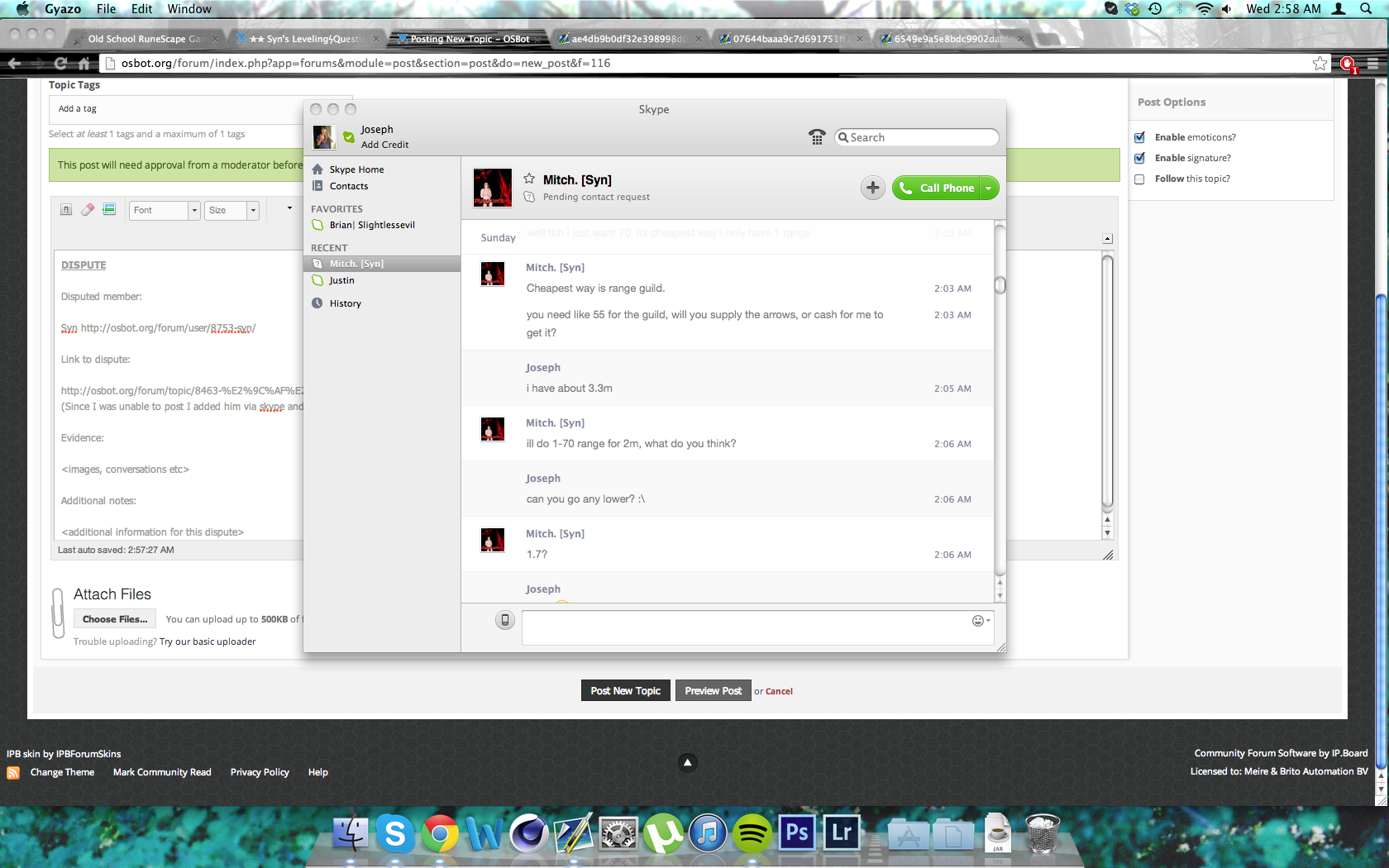The height and width of the screenshot is (868, 1389).
Task: Bookmark this page with the star icon
Action: coord(1320,64)
